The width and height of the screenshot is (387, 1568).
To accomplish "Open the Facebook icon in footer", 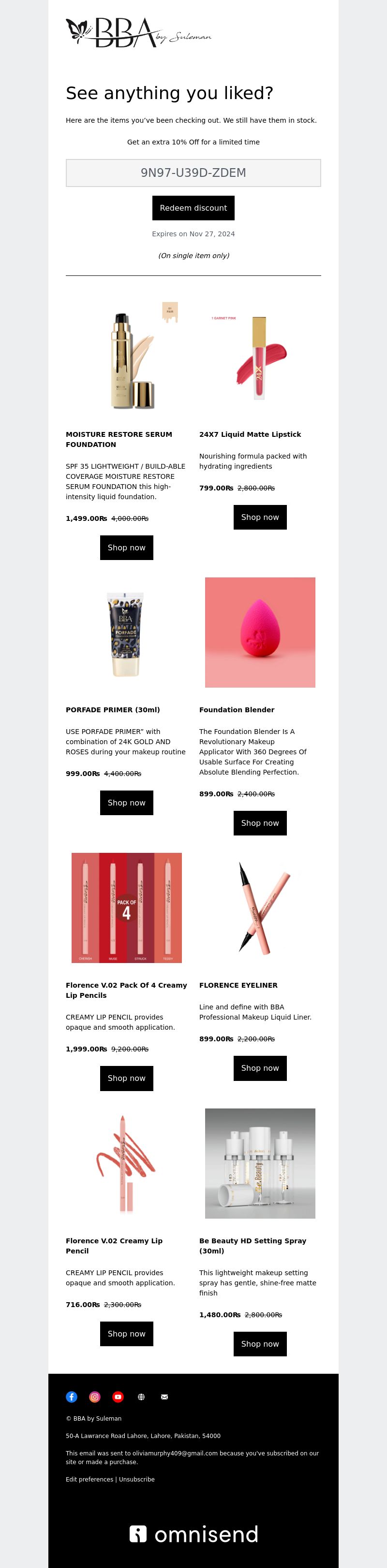I will click(71, 1397).
